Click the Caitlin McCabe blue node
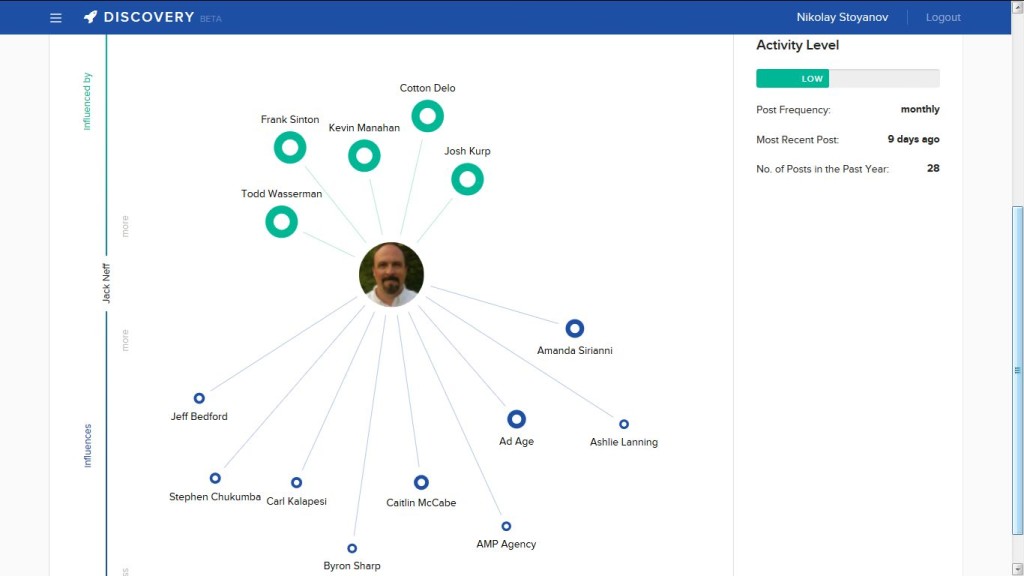This screenshot has width=1024, height=576. click(x=421, y=482)
